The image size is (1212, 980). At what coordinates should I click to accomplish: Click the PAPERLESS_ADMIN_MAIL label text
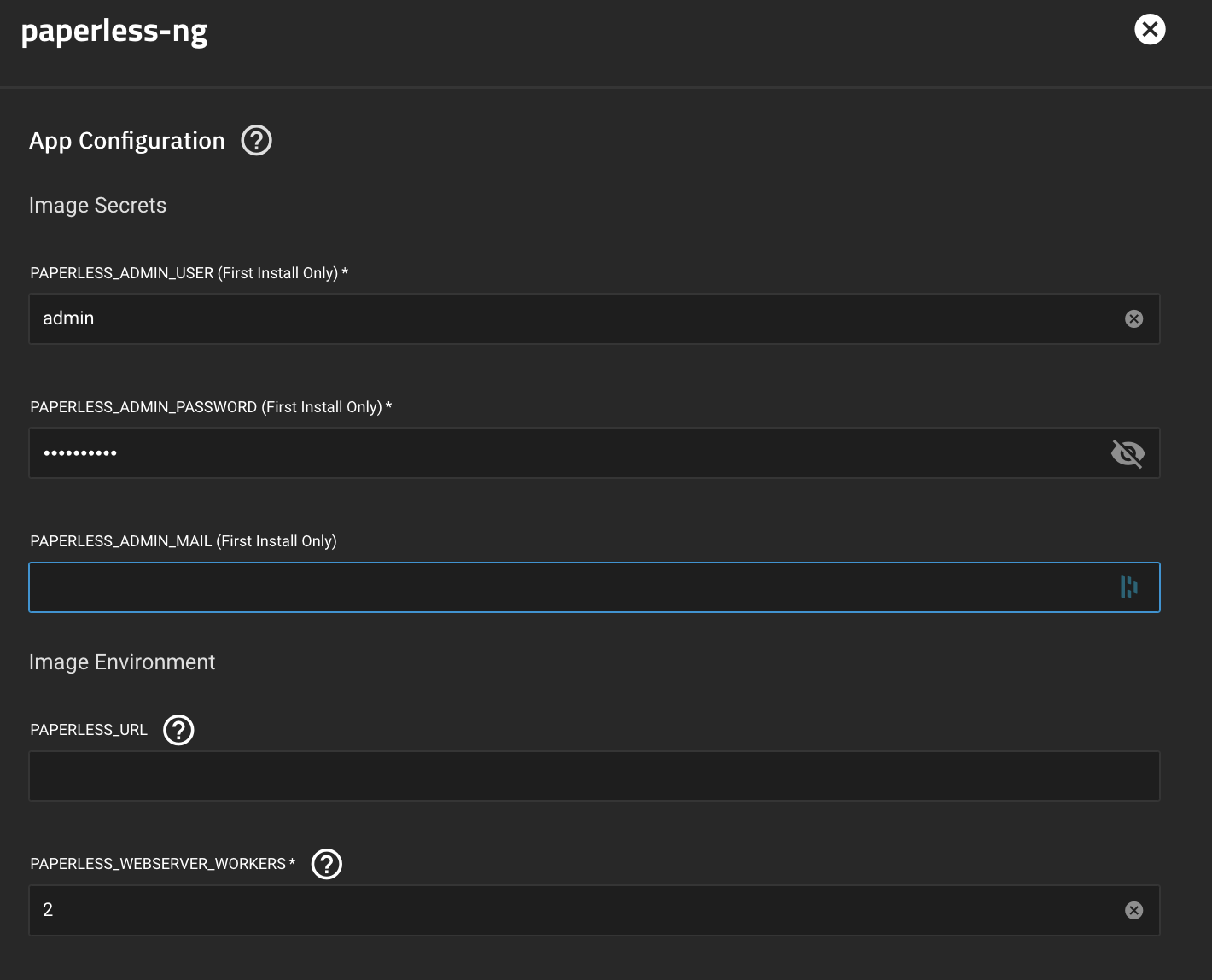(183, 541)
